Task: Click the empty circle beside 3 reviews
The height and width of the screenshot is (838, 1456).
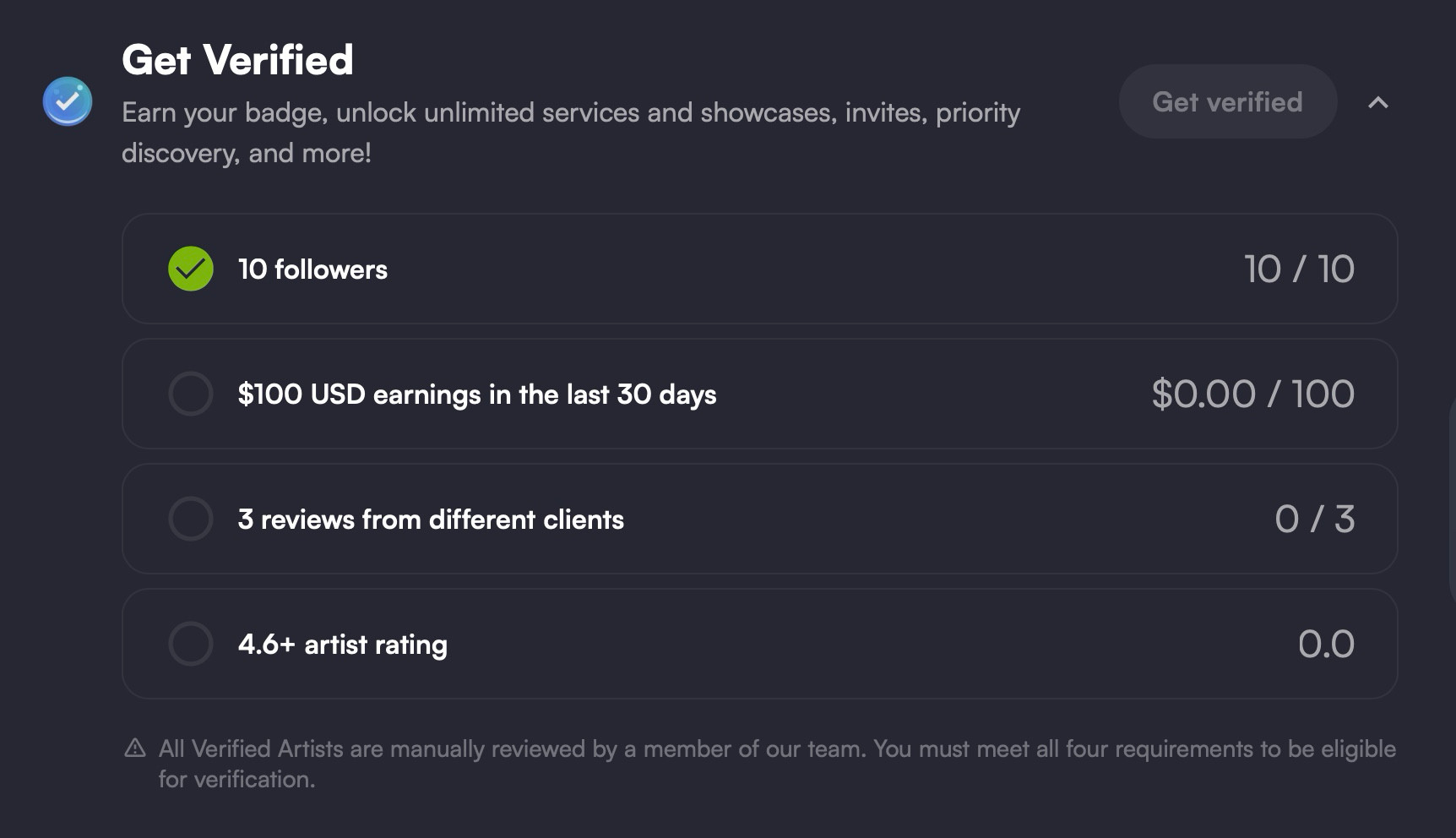Action: click(x=191, y=519)
